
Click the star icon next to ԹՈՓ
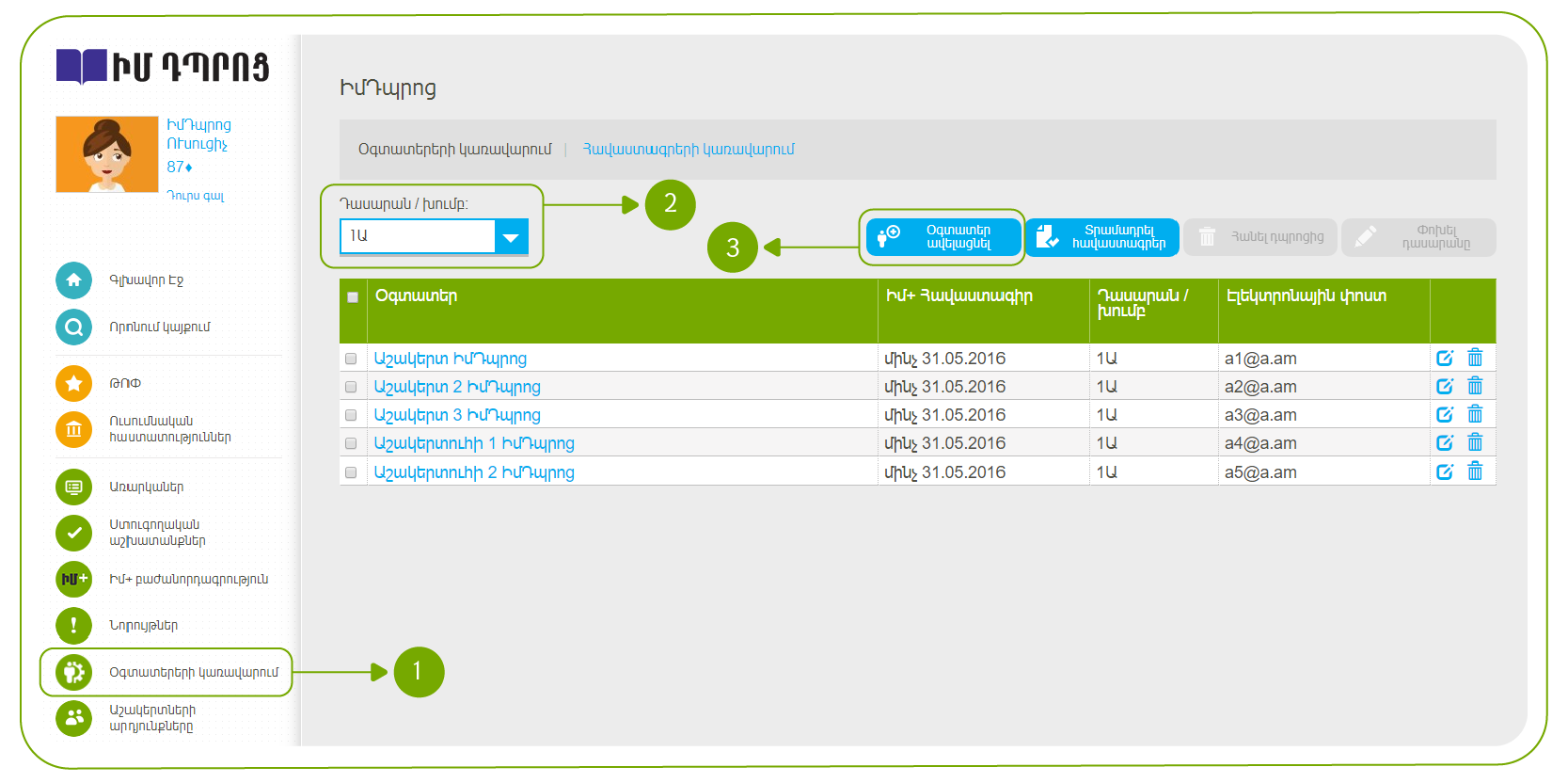73,383
